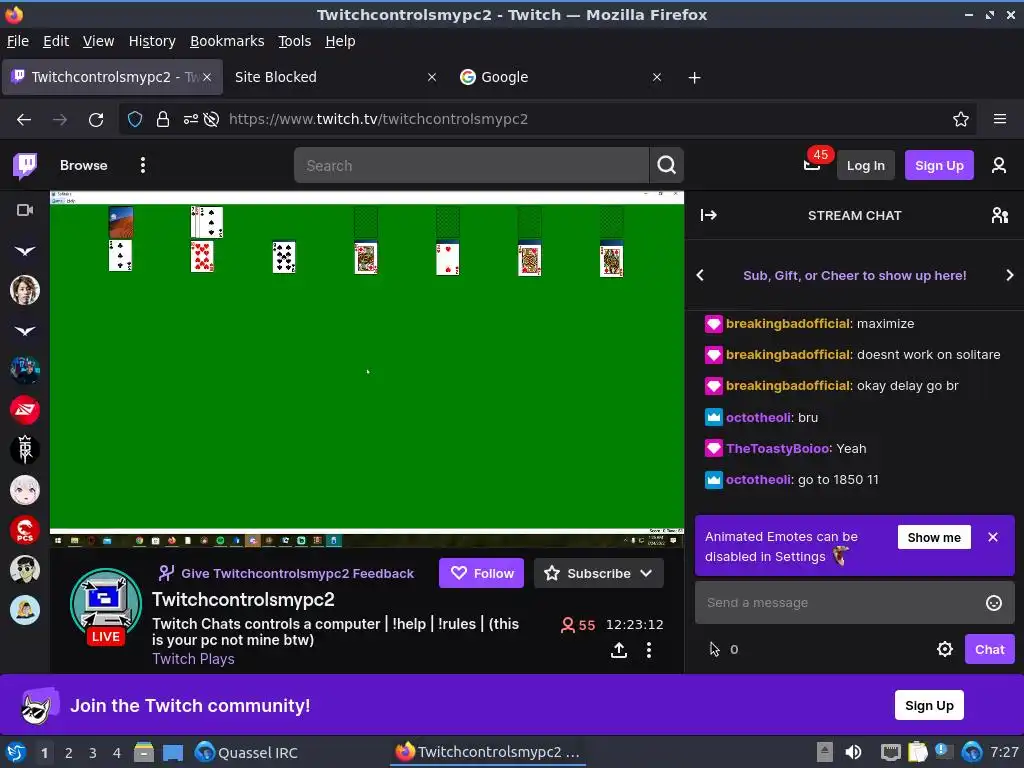Open the Twitch more options dots menu
This screenshot has width=1024, height=768.
tap(142, 165)
